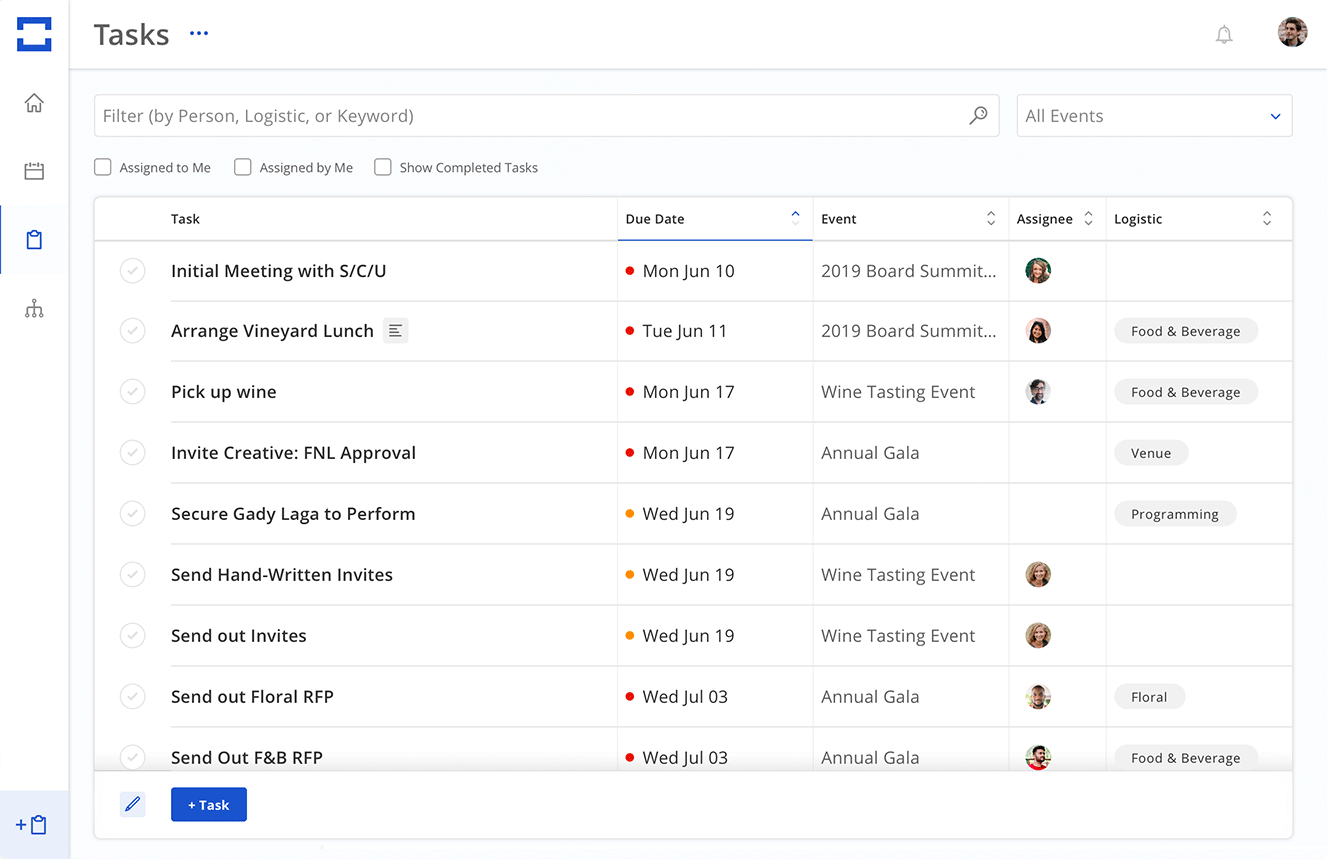Enable Show Completed Tasks
1327x859 pixels.
tap(383, 167)
